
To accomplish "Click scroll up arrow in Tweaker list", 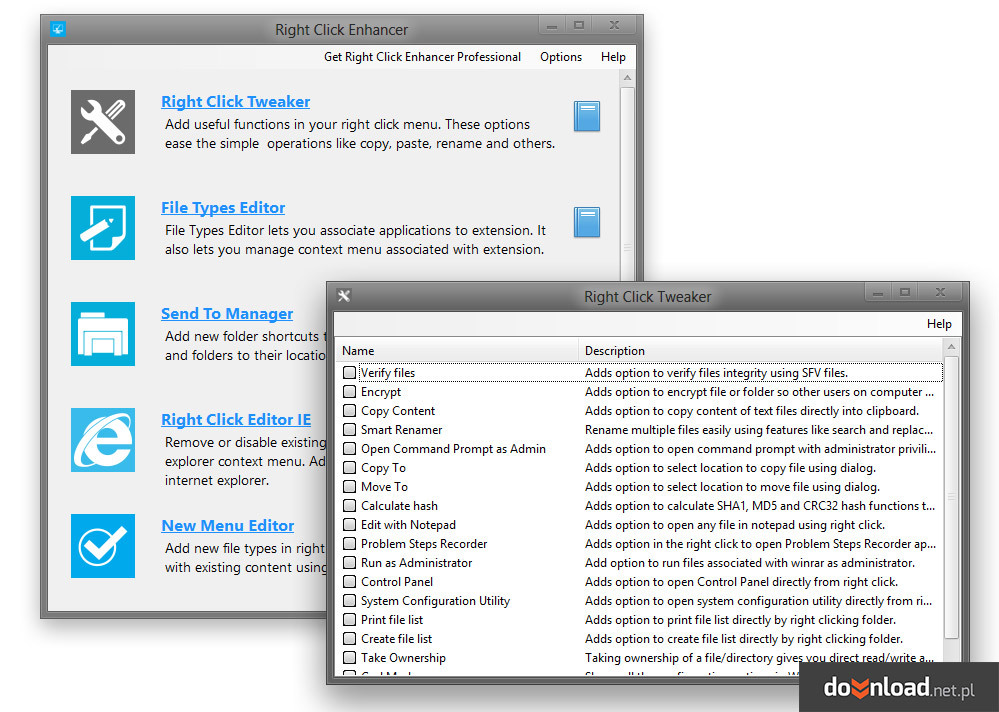I will [951, 347].
